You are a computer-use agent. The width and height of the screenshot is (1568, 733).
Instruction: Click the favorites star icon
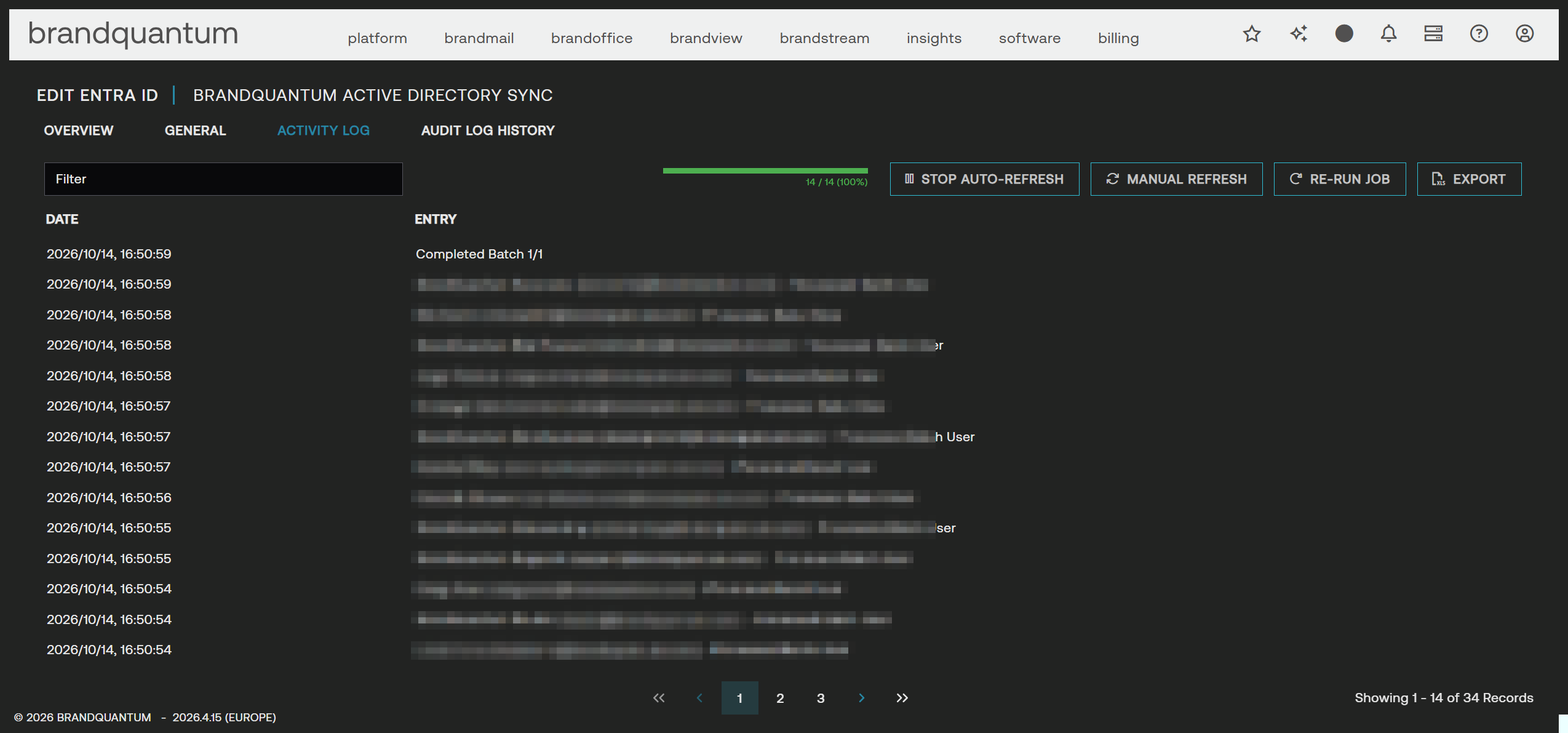(1252, 34)
